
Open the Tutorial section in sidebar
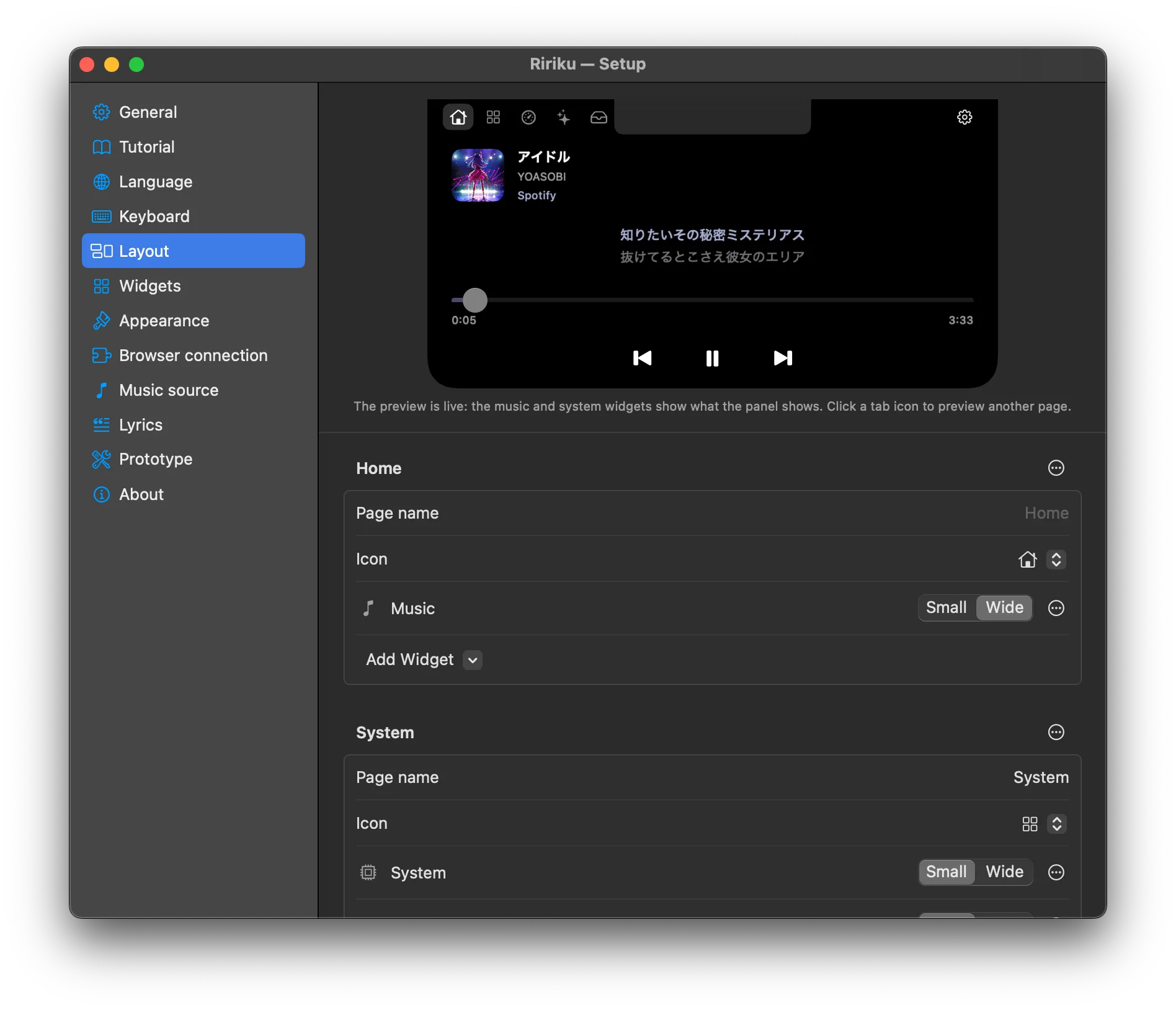point(193,147)
